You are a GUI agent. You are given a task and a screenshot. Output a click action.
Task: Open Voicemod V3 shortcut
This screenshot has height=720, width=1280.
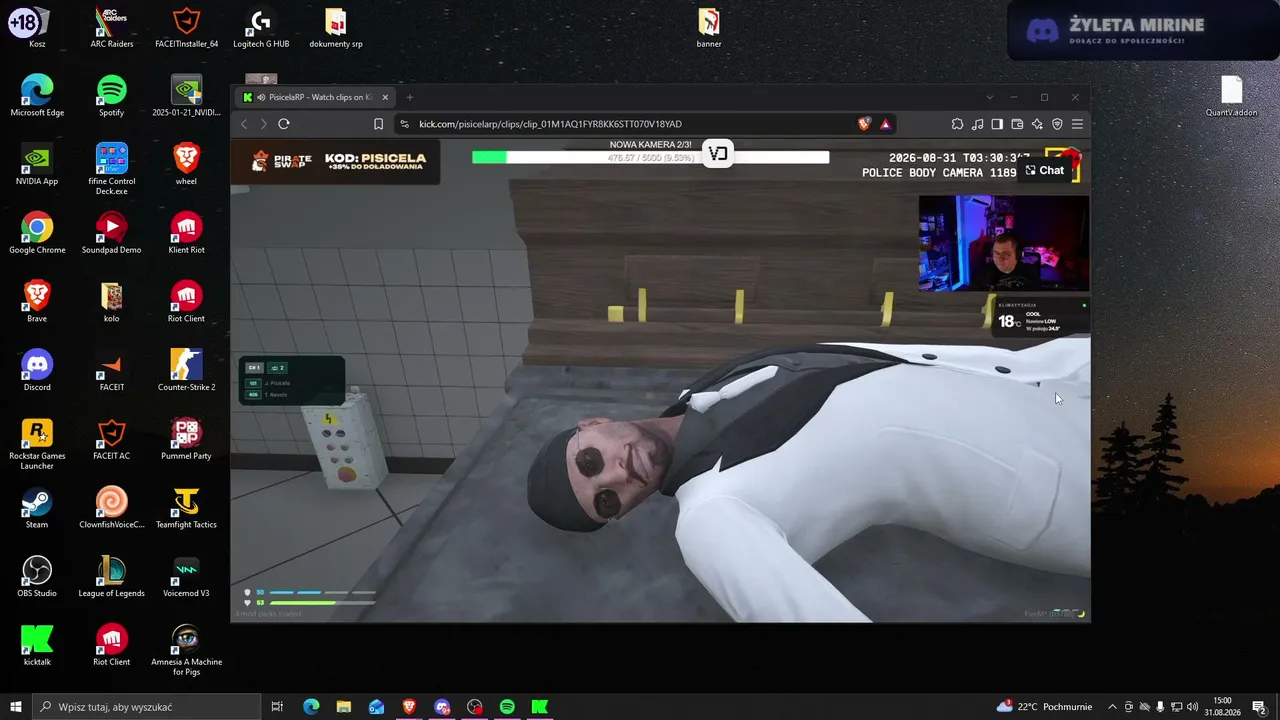[186, 577]
